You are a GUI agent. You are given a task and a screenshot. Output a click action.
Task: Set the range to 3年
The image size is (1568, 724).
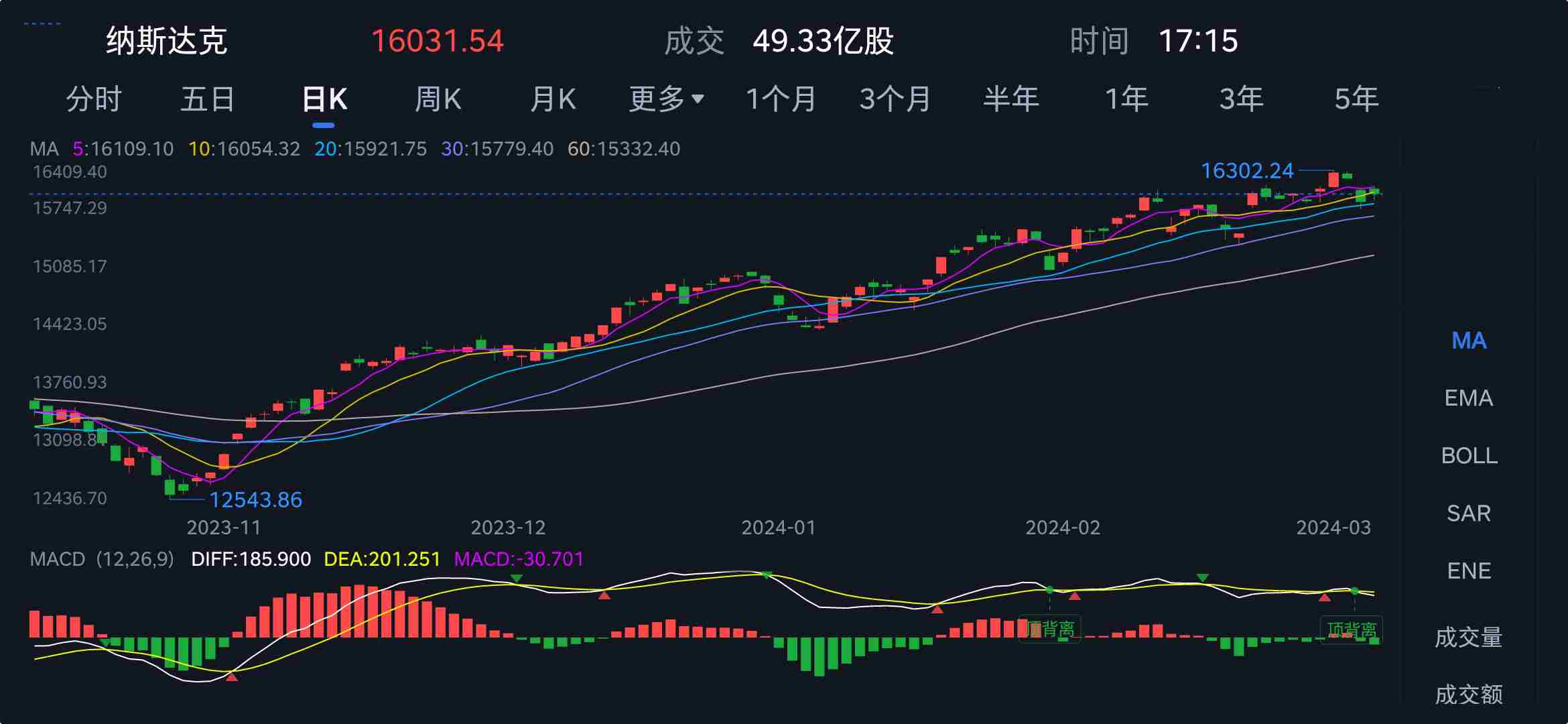1241,99
